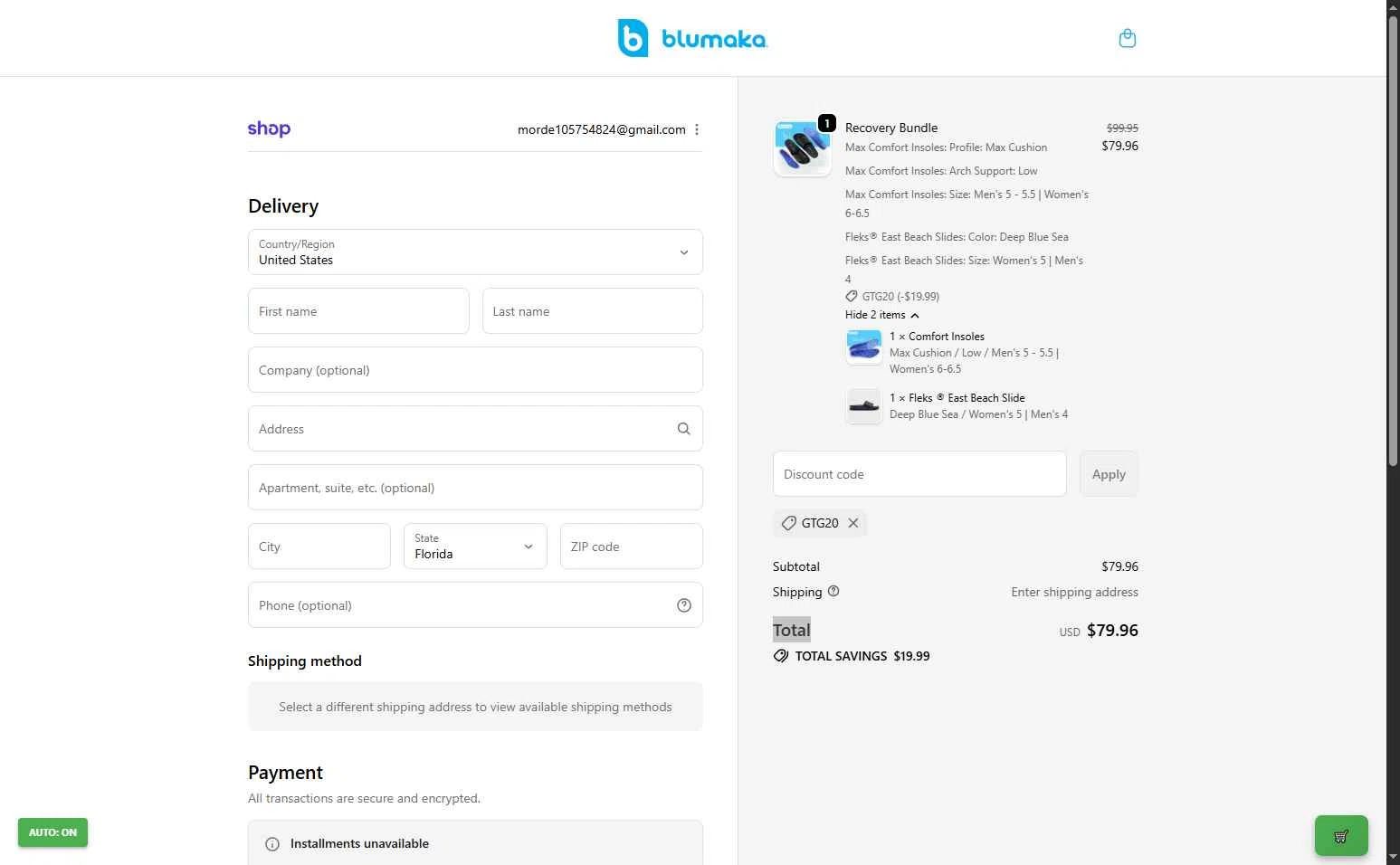Click the green cart floating button
Image resolution: width=1400 pixels, height=865 pixels.
click(1341, 836)
